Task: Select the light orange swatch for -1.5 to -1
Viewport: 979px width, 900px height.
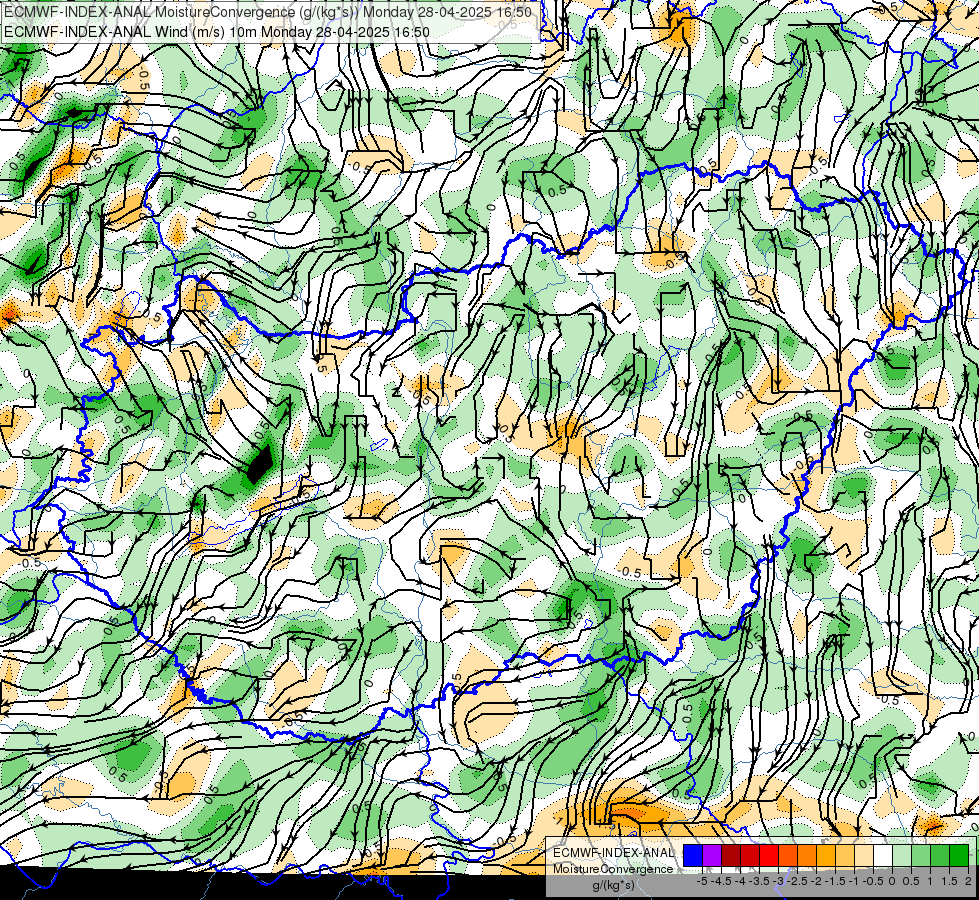Action: click(x=845, y=856)
